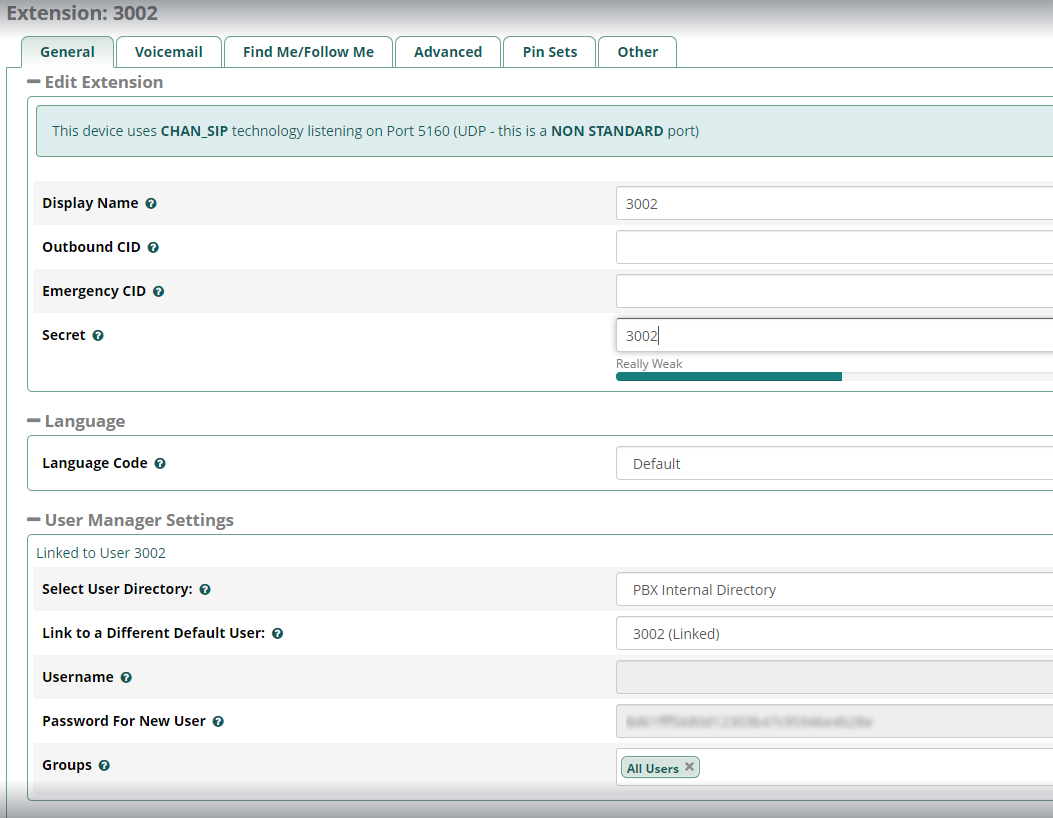Open the Link to Different Default User dropdown
Screen dimensions: 1053x818
[834, 633]
